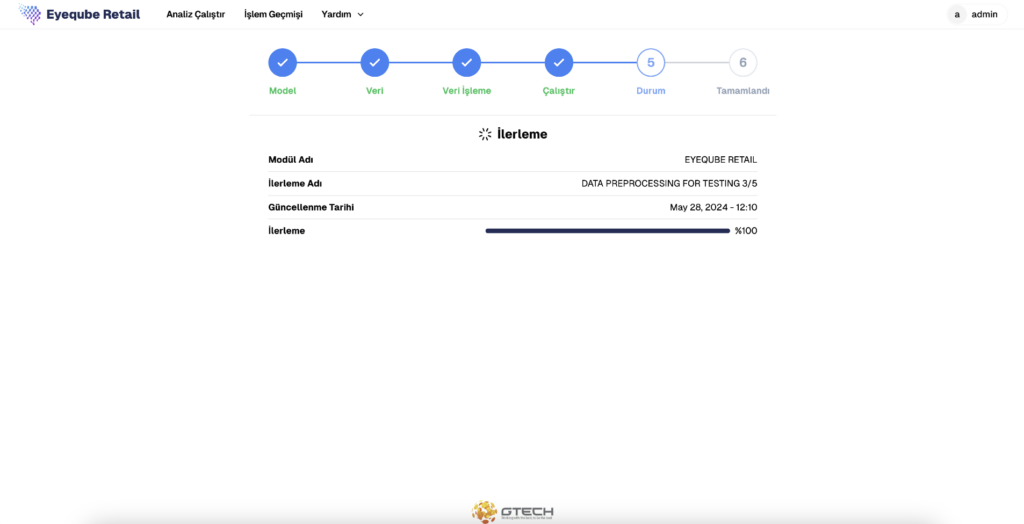Select step 6 Tamamlandı circle
This screenshot has width=1024, height=524.
[x=743, y=62]
